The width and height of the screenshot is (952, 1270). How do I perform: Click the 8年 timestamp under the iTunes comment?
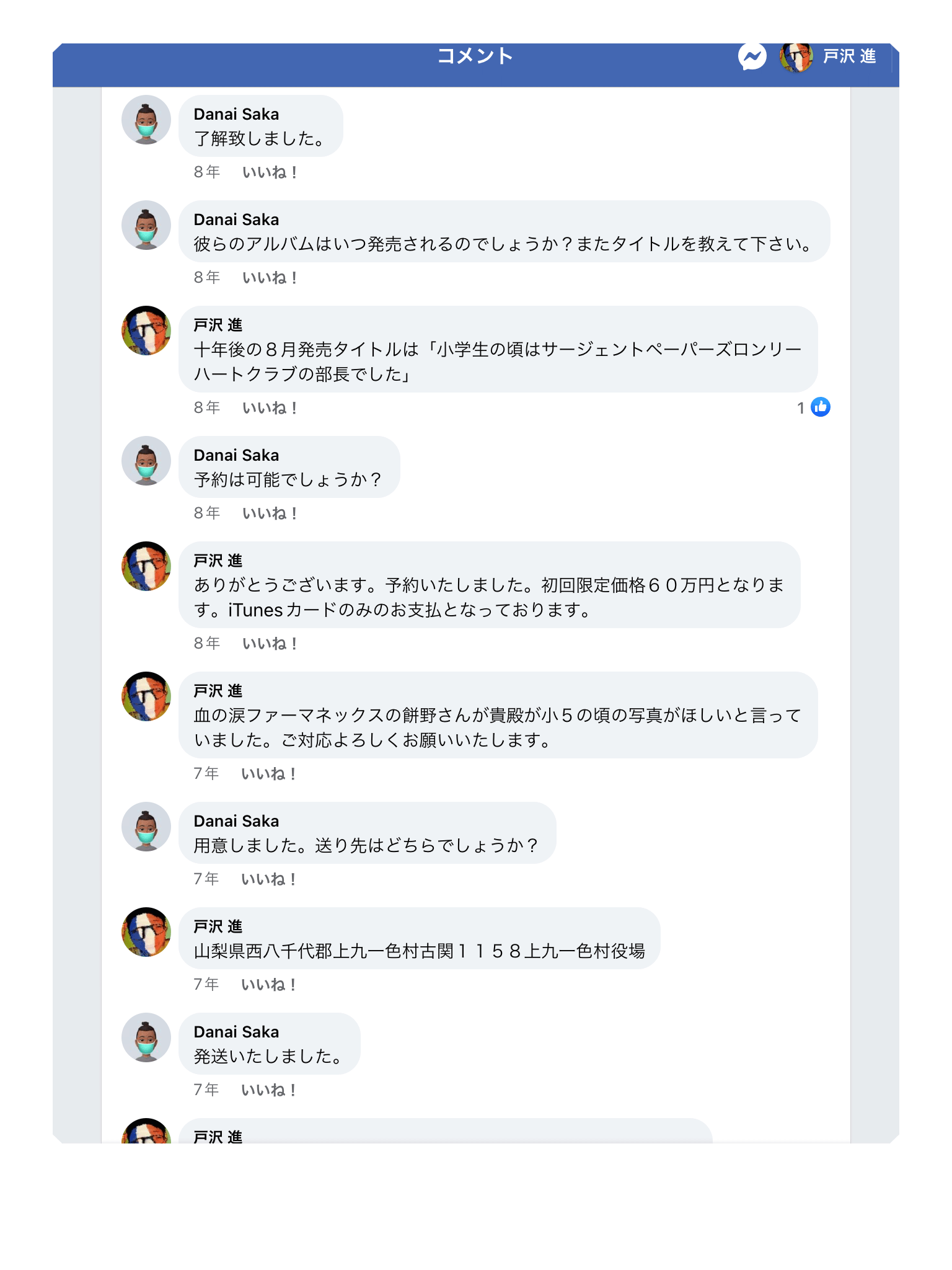tap(206, 644)
